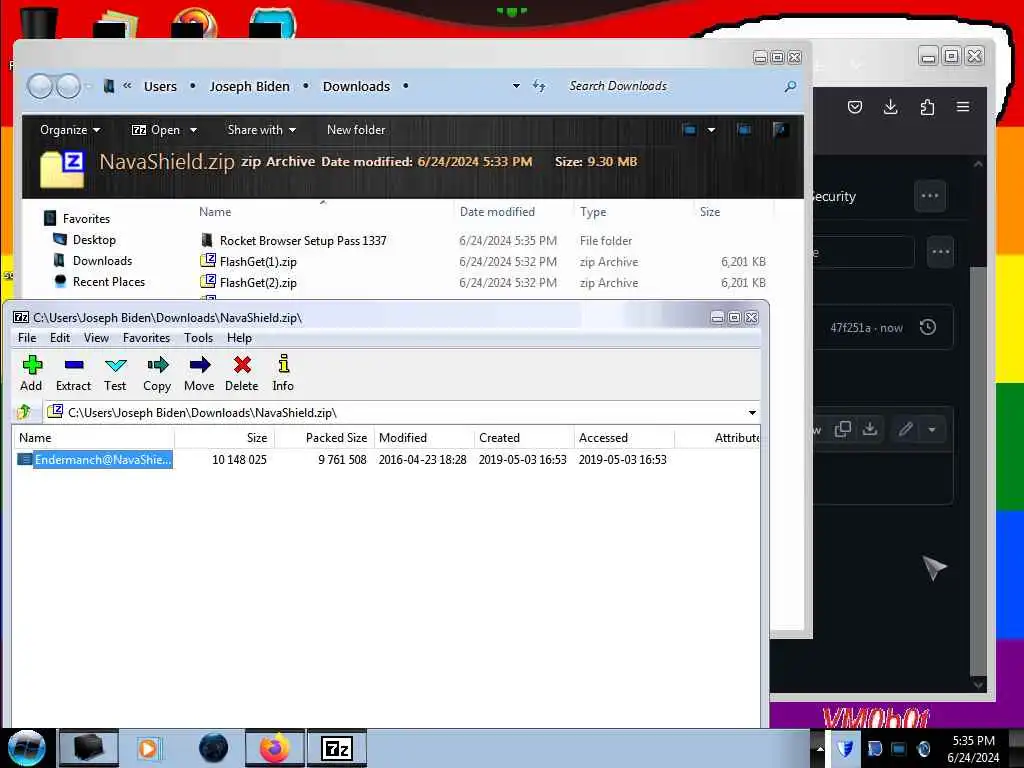Click the edit pencil icon in Firefox page
Image resolution: width=1024 pixels, height=768 pixels.
pyautogui.click(x=906, y=429)
